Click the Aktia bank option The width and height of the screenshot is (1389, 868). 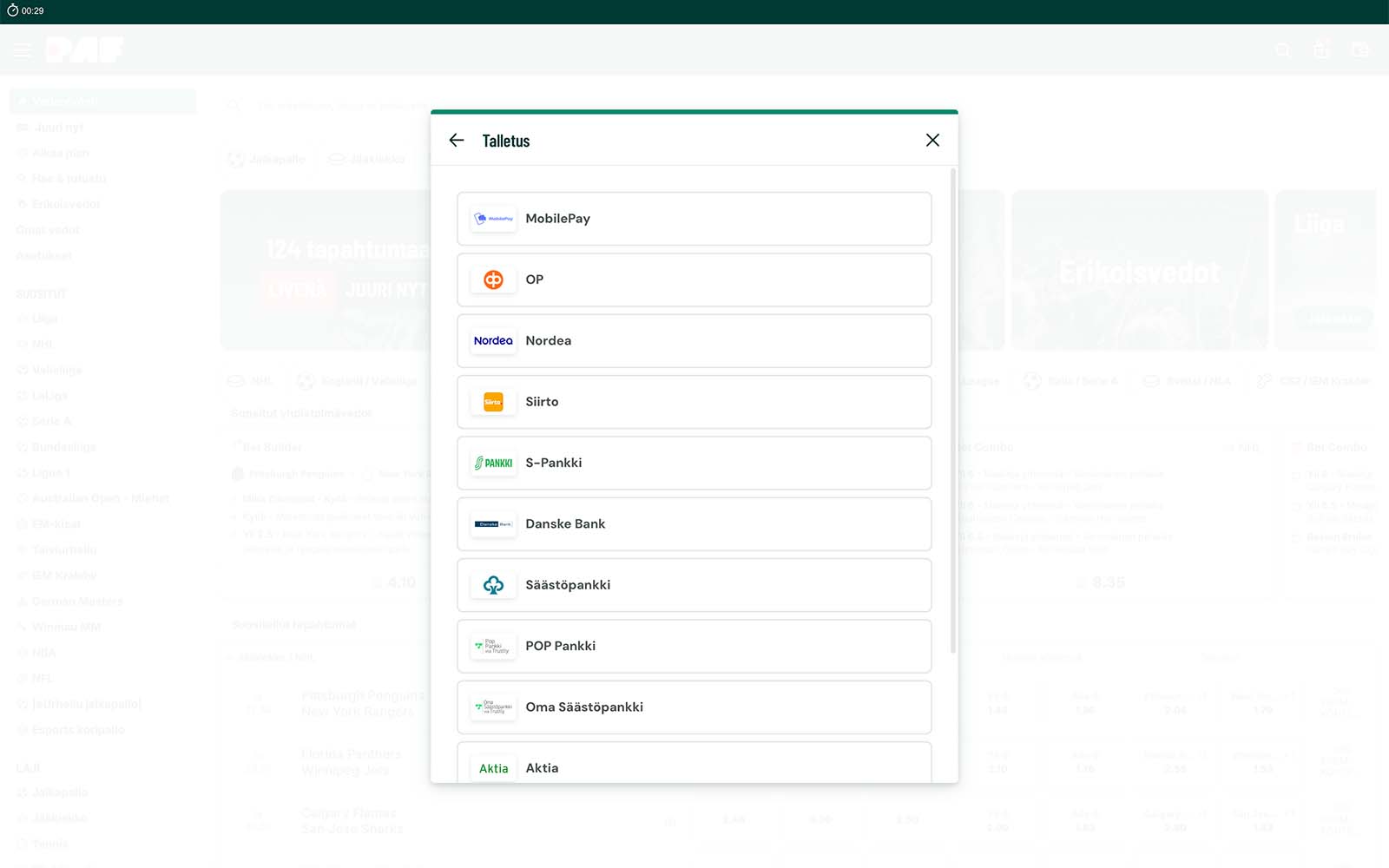[694, 766]
